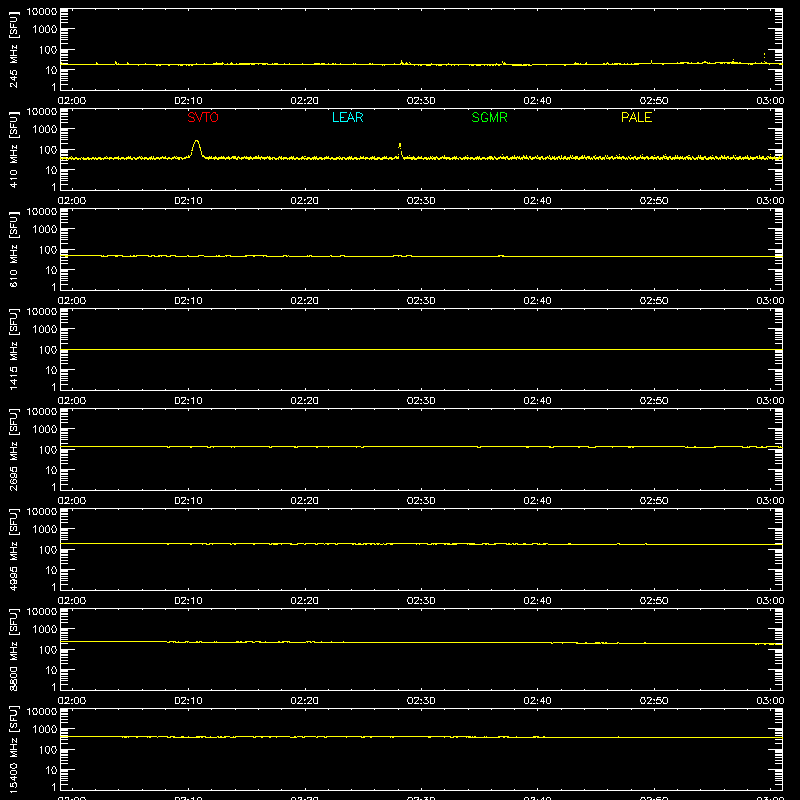Click 02:10 tick label under the 245 MHz plot
Image resolution: width=800 pixels, height=800 pixels.
(x=188, y=101)
